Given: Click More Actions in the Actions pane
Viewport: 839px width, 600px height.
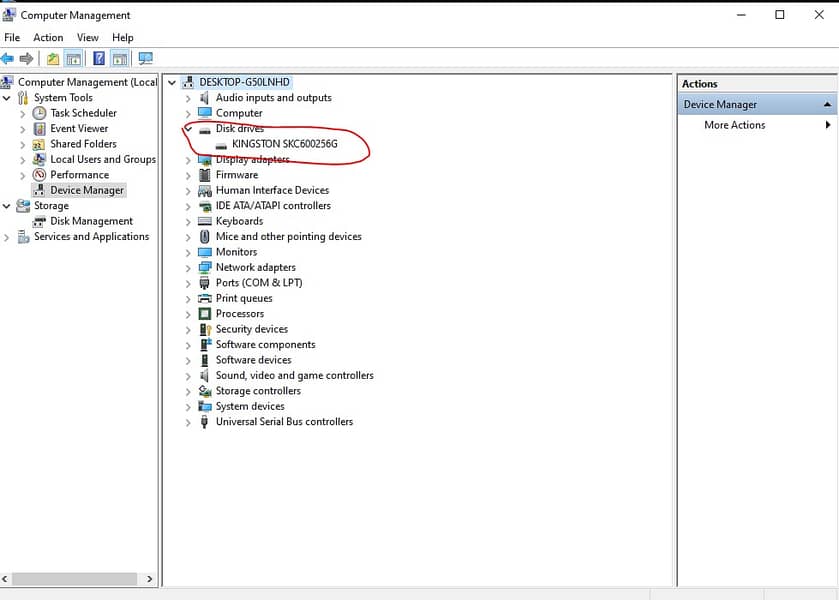Looking at the screenshot, I should [735, 125].
